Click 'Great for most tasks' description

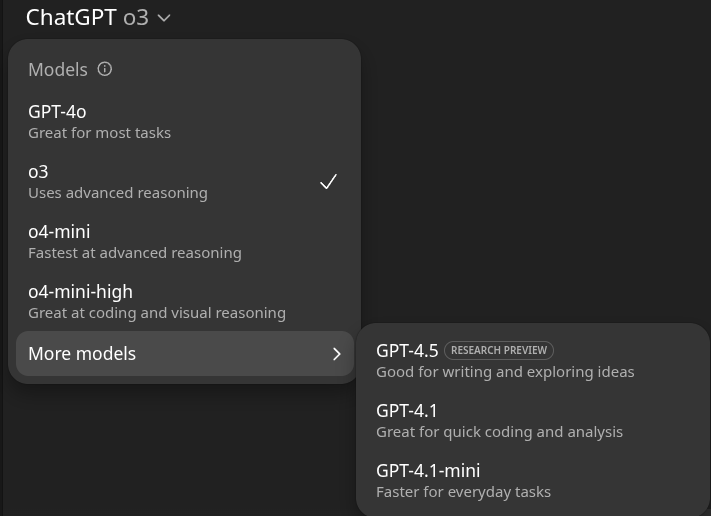point(99,133)
